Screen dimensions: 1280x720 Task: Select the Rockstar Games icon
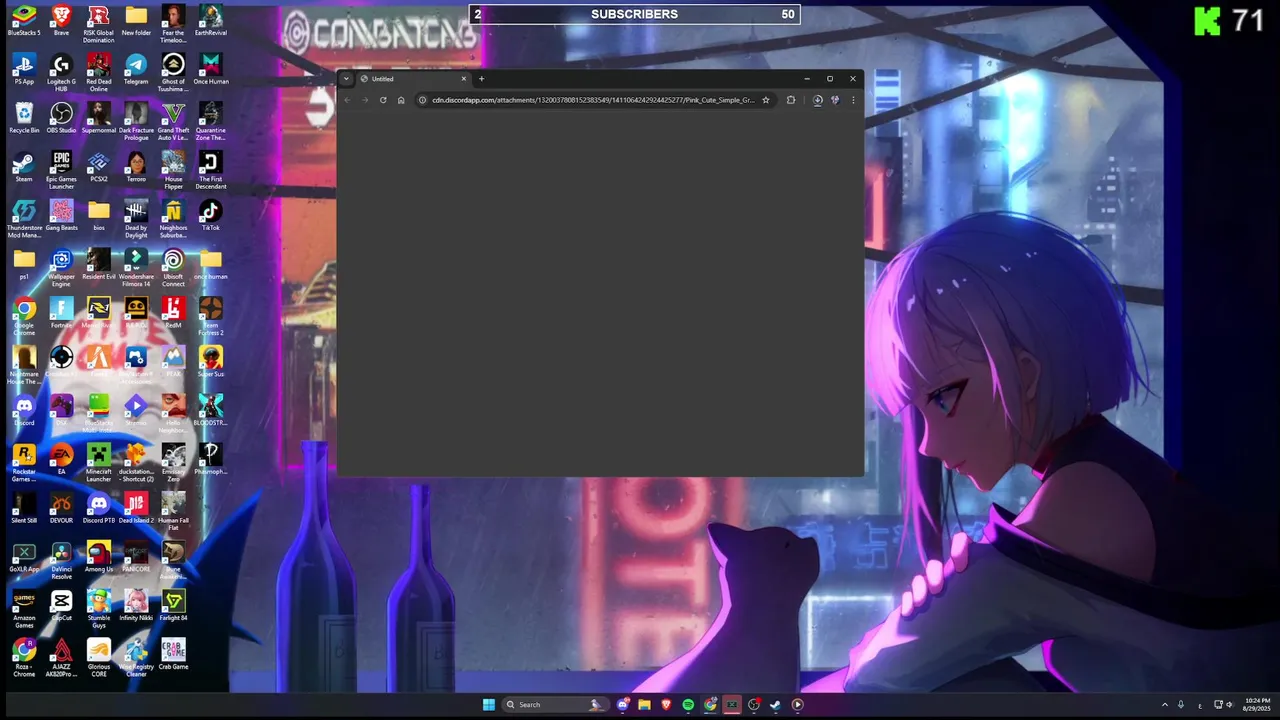24,465
